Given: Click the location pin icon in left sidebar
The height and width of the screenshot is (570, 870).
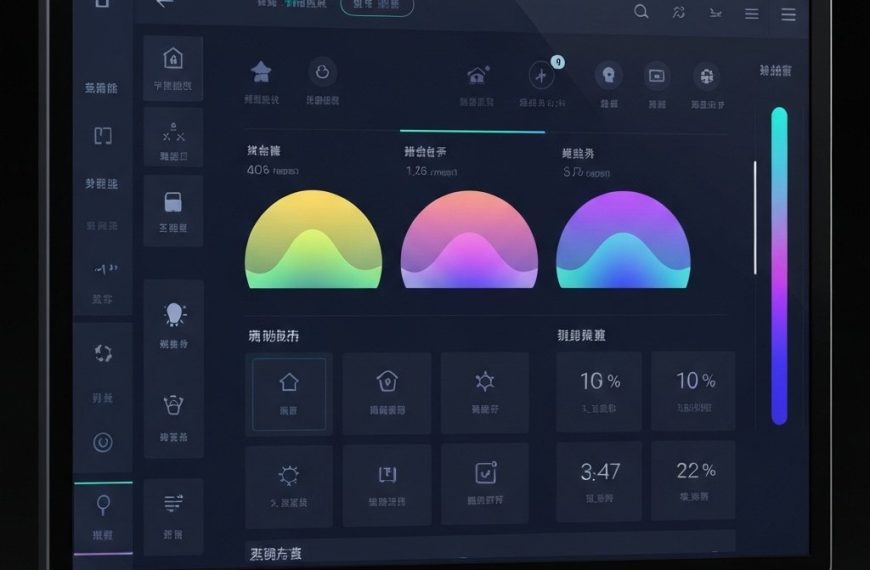Looking at the screenshot, I should coord(102,504).
